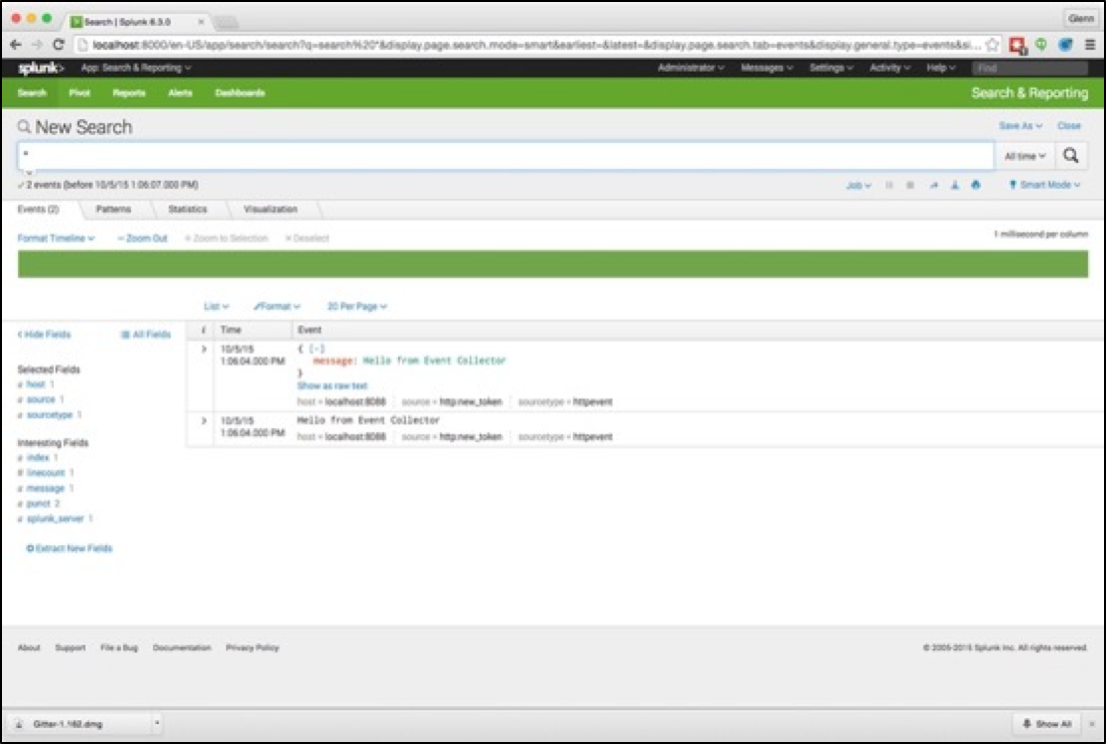
Task: Open the Settings menu
Action: (831, 68)
